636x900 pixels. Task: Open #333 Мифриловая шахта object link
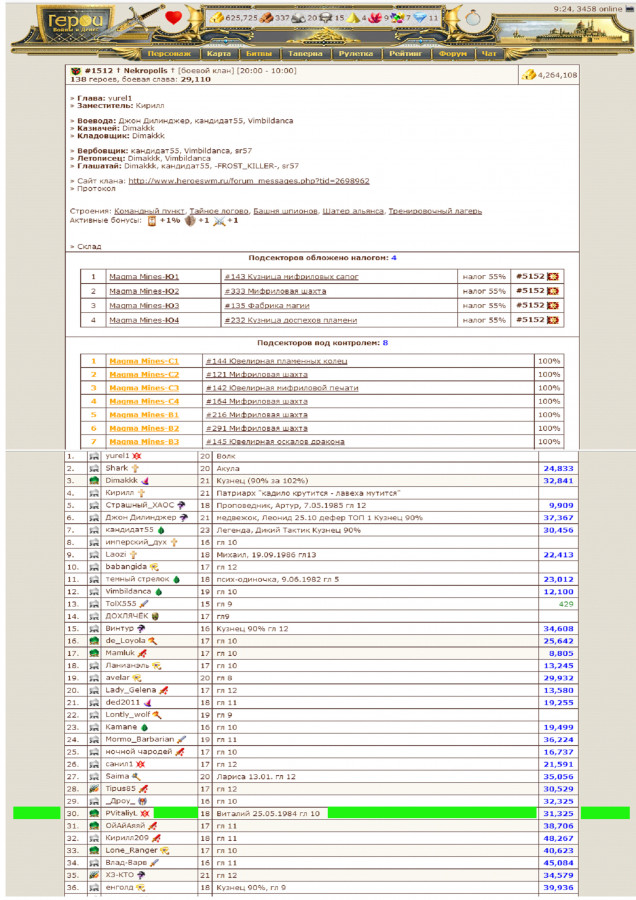coord(275,291)
